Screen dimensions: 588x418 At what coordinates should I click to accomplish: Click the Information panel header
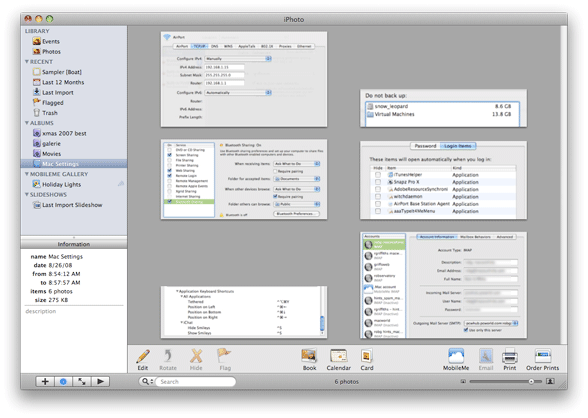pyautogui.click(x=74, y=244)
